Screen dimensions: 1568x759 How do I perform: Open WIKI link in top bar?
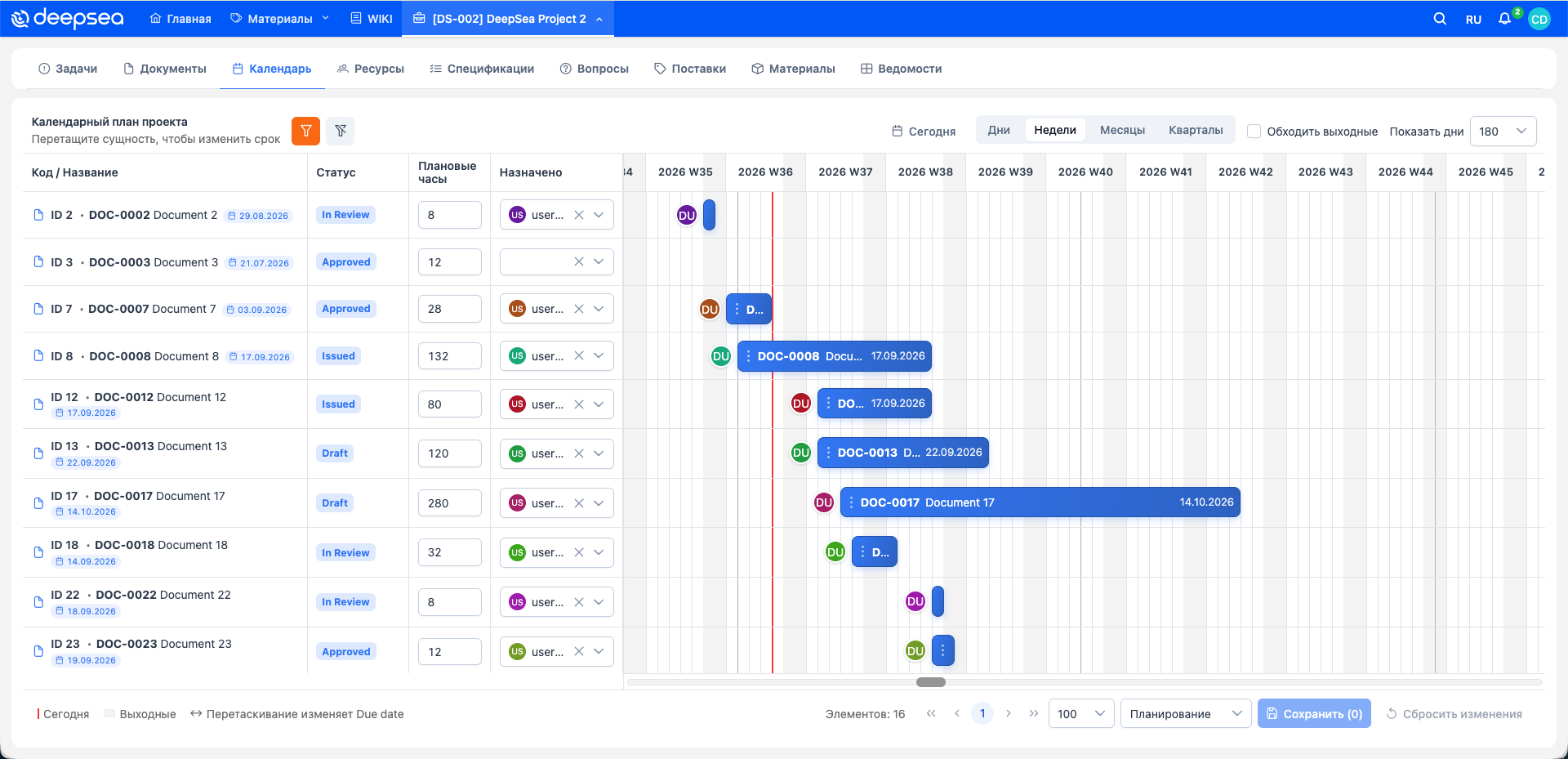click(372, 19)
